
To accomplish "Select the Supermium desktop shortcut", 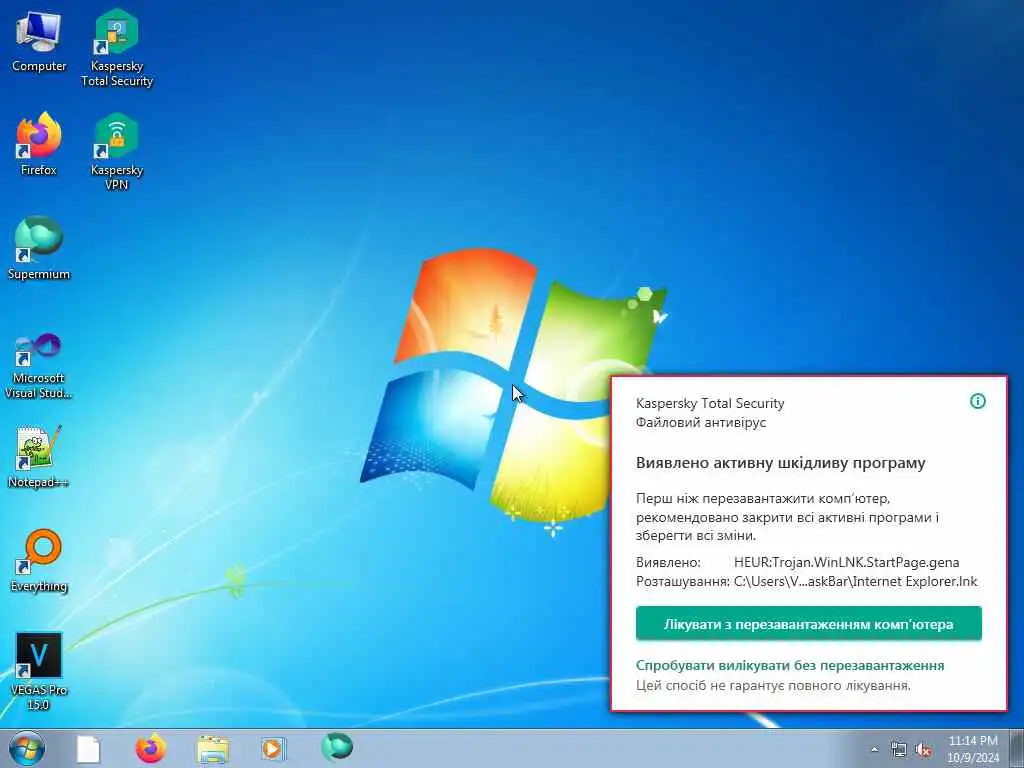I will [x=39, y=248].
